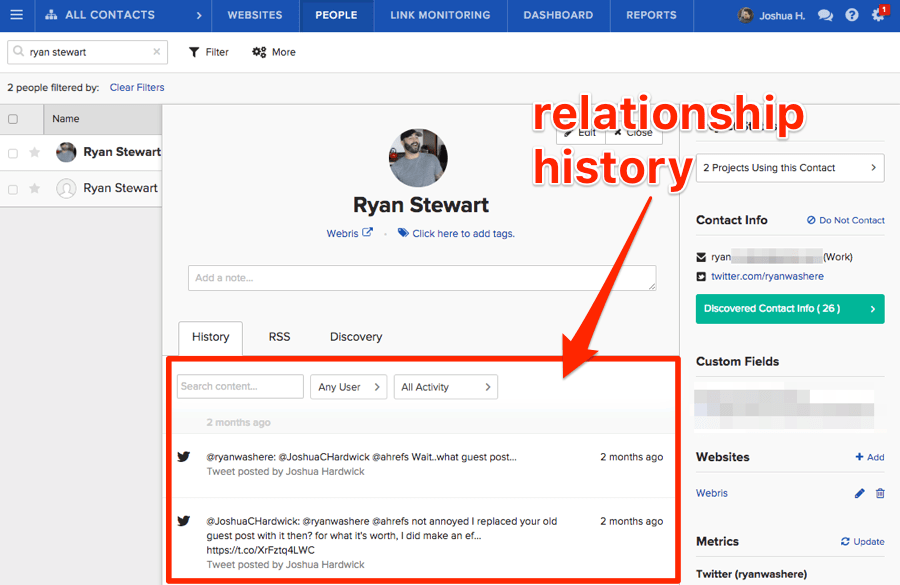Viewport: 900px width, 585px height.
Task: Delete Webris website with trash icon
Action: click(880, 493)
